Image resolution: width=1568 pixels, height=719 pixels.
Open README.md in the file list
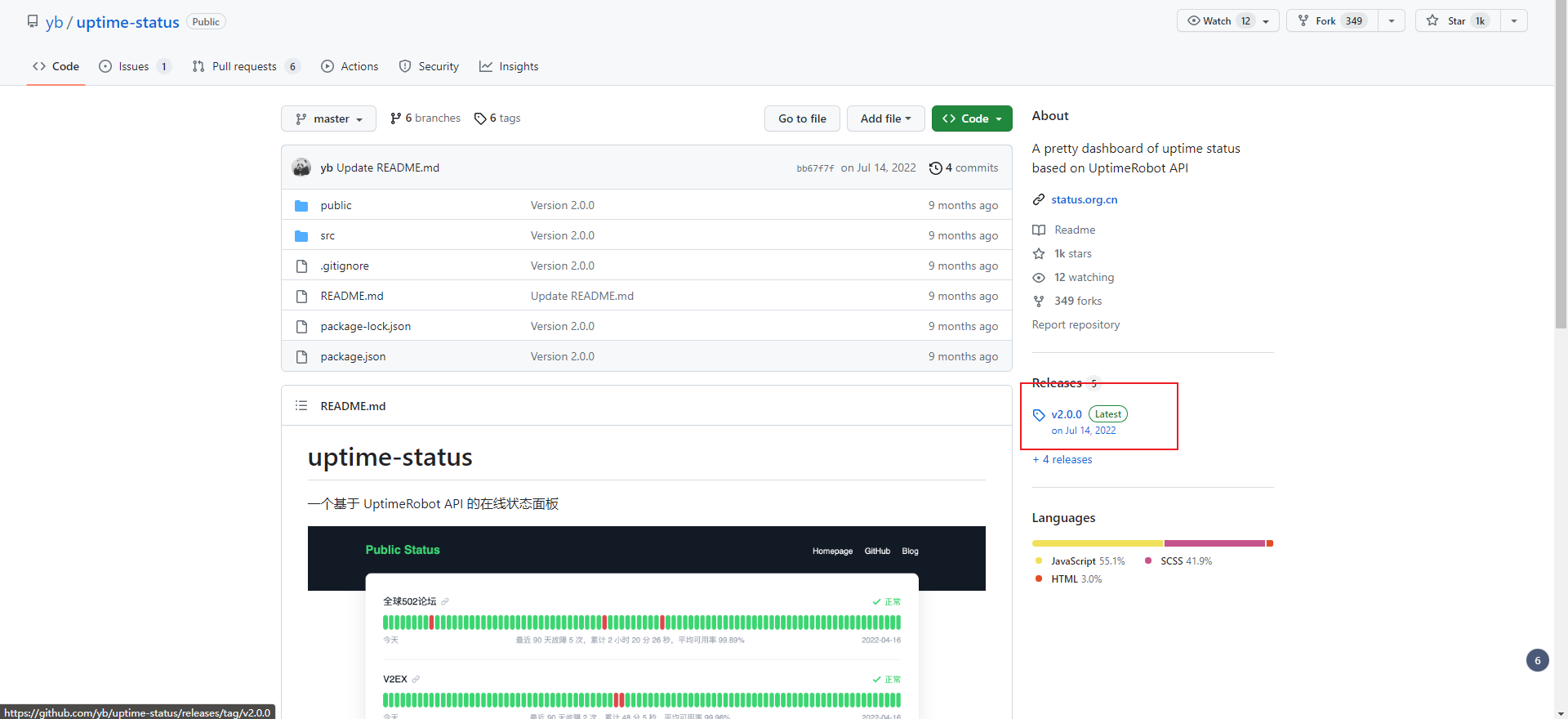[352, 296]
